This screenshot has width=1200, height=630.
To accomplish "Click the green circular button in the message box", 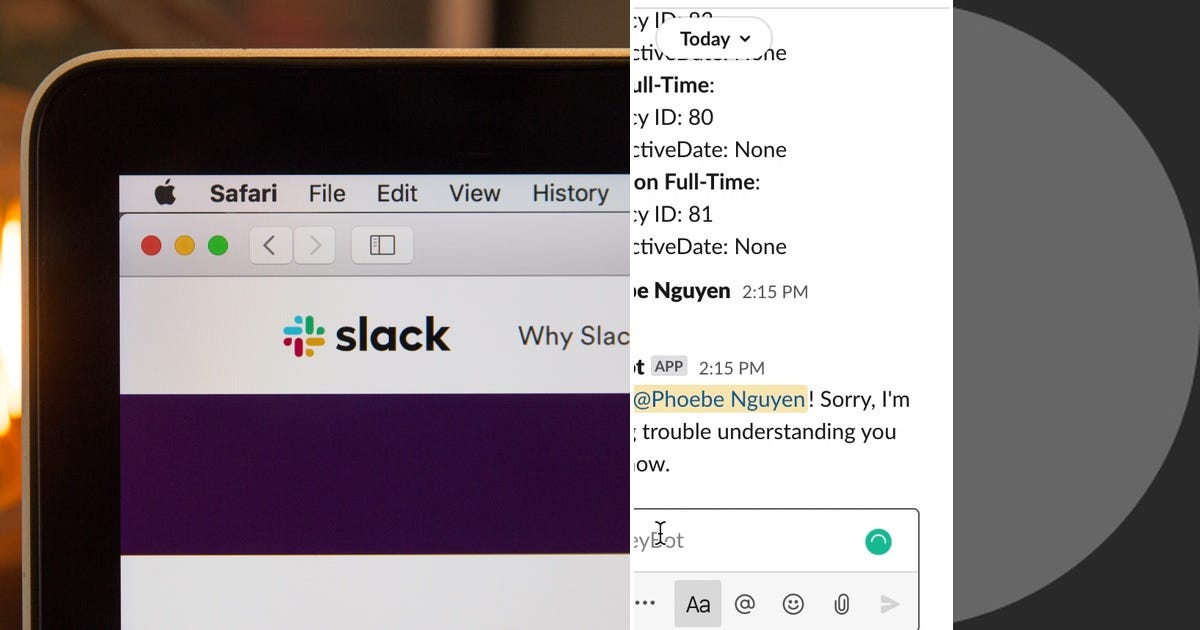I will (x=878, y=542).
